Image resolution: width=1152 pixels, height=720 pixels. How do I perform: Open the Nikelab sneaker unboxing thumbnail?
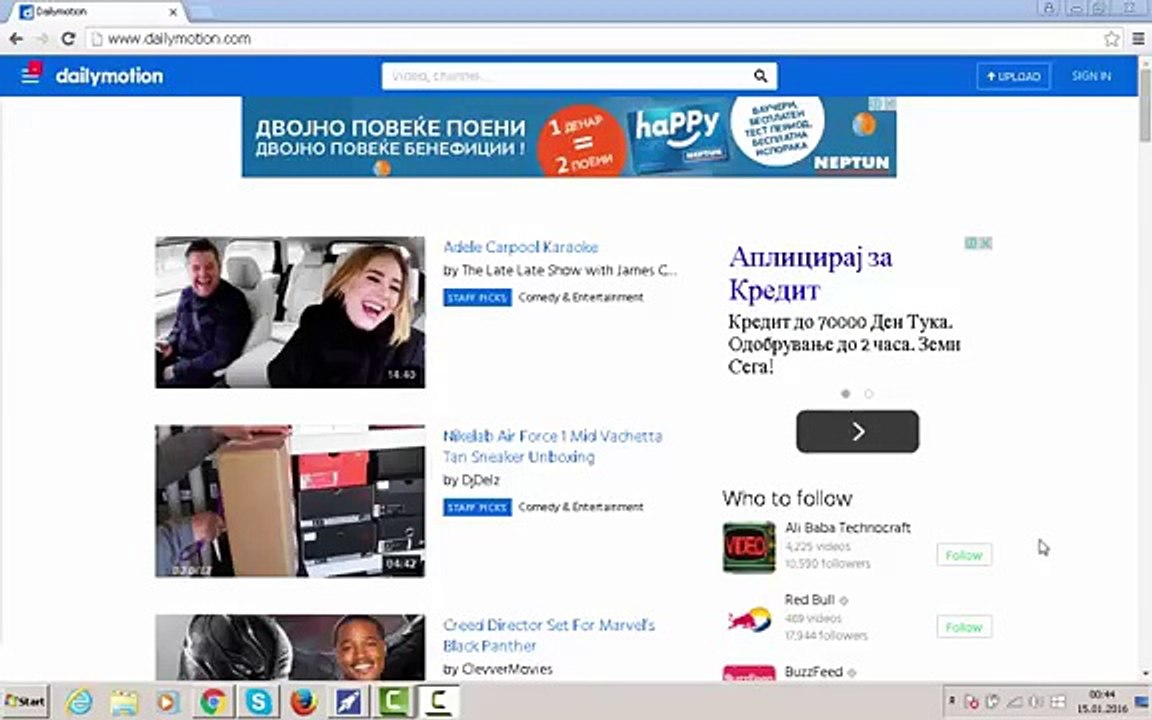pos(289,501)
